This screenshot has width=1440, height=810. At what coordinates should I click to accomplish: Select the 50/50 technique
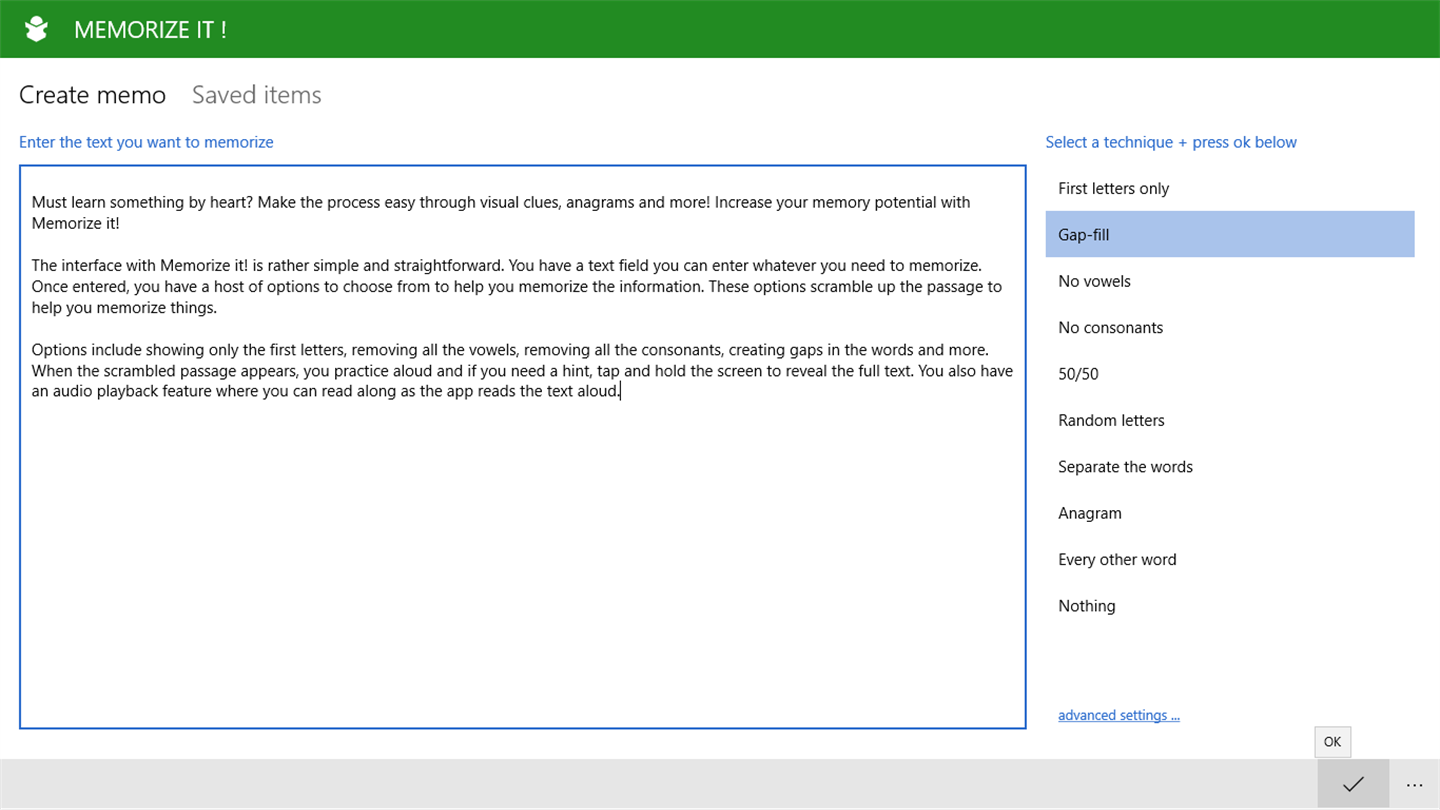[x=1230, y=374]
